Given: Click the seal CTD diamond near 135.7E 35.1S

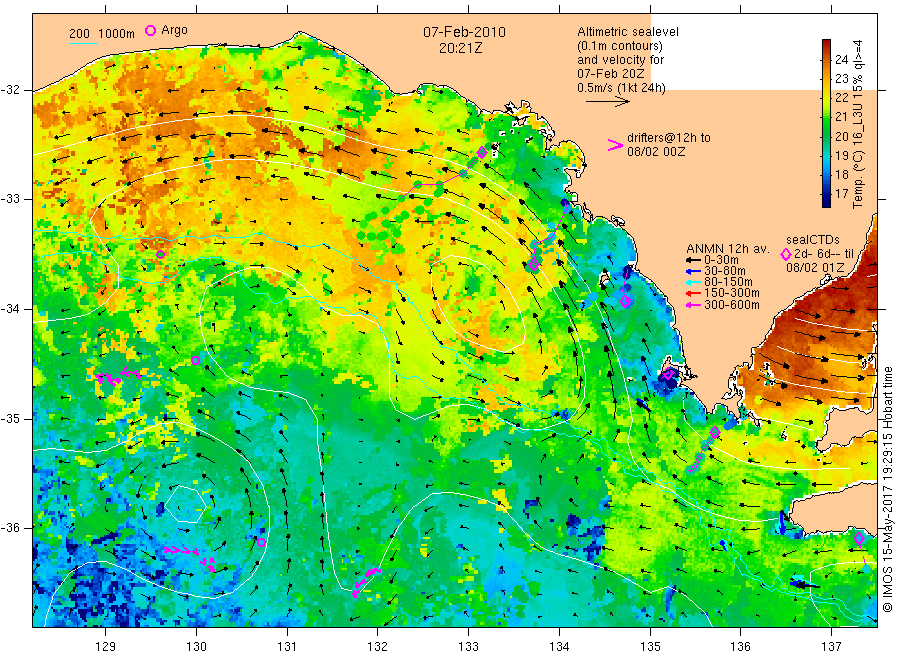Looking at the screenshot, I should (x=715, y=432).
